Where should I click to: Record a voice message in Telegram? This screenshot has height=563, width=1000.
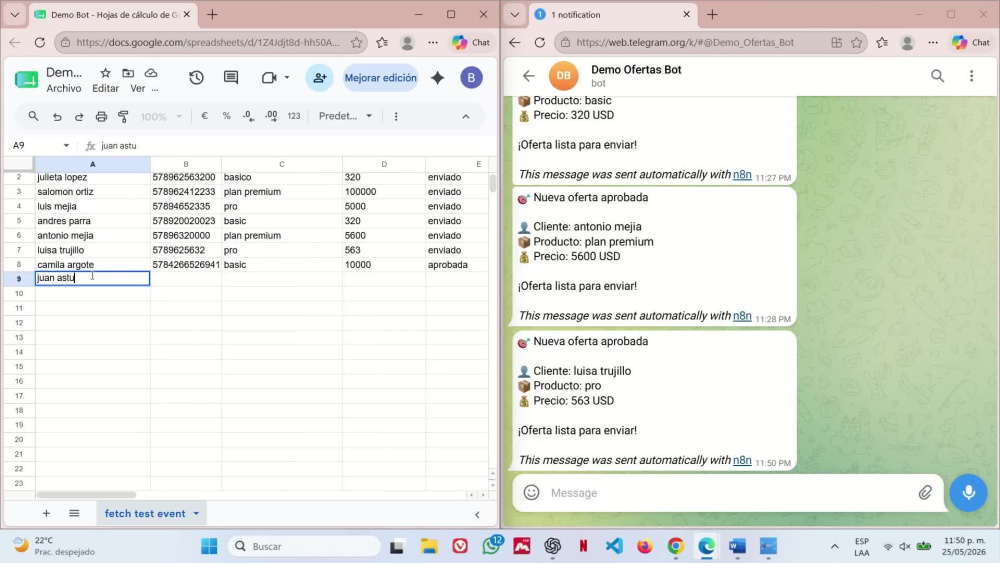point(968,492)
